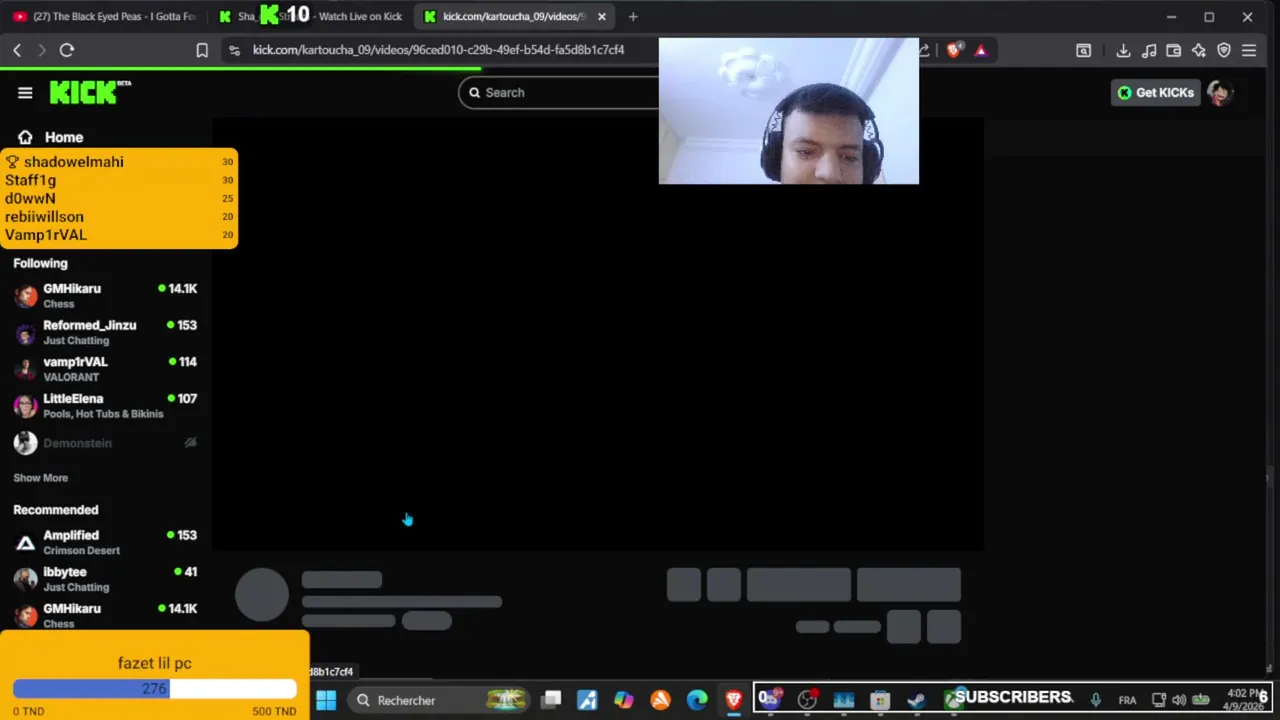Click the Get KICKs button
Viewport: 1280px width, 720px height.
click(1156, 92)
